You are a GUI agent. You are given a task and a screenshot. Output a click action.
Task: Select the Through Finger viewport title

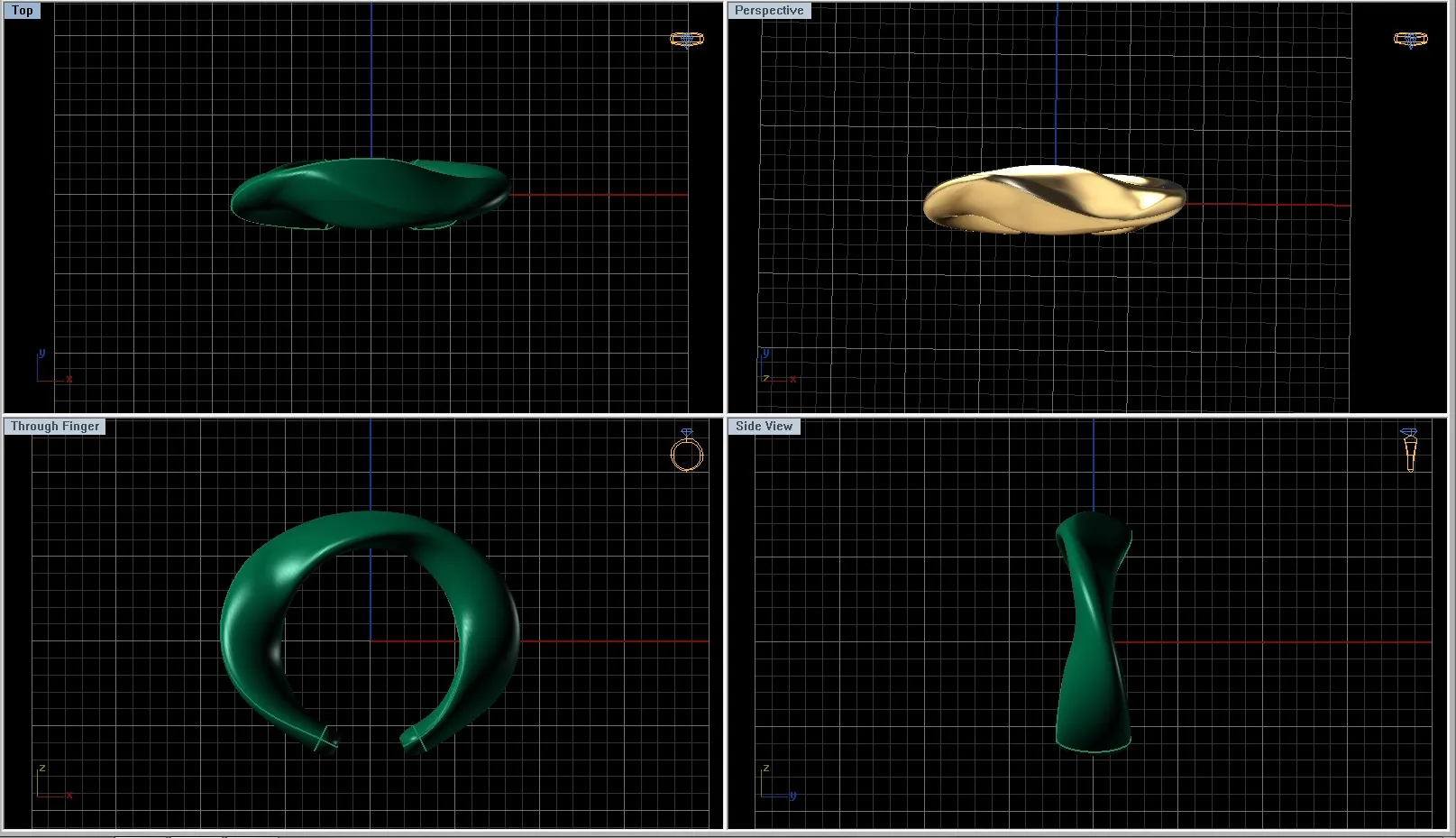55,427
